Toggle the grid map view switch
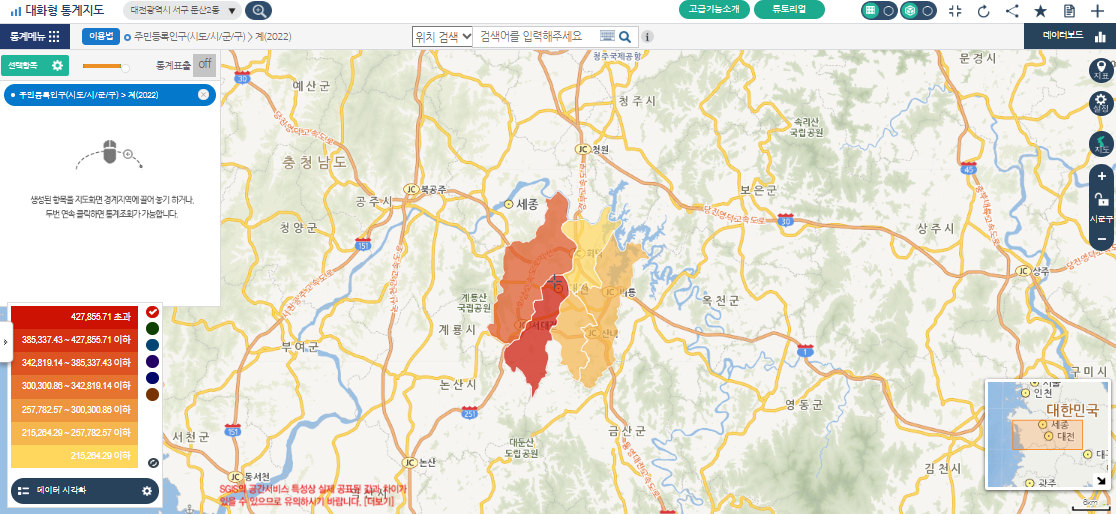This screenshot has height=514, width=1116. [879, 11]
